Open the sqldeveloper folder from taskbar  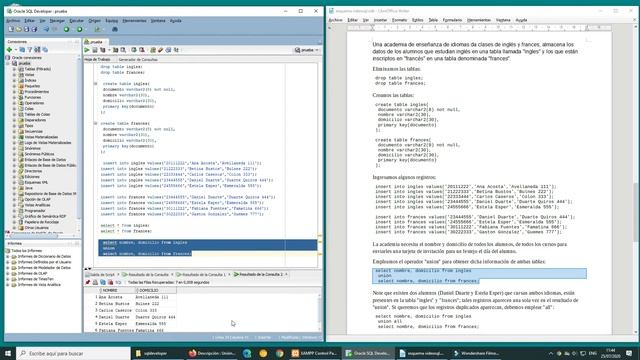click(152, 353)
